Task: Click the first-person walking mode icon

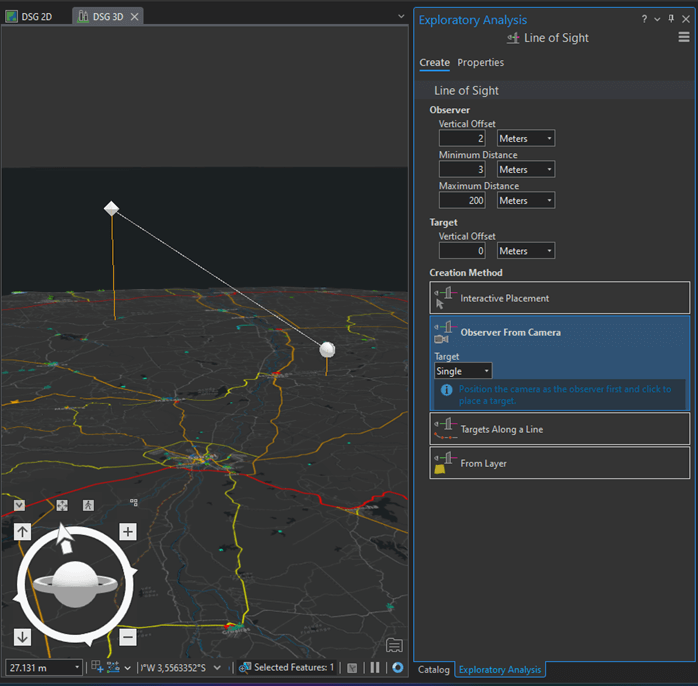Action: point(88,506)
